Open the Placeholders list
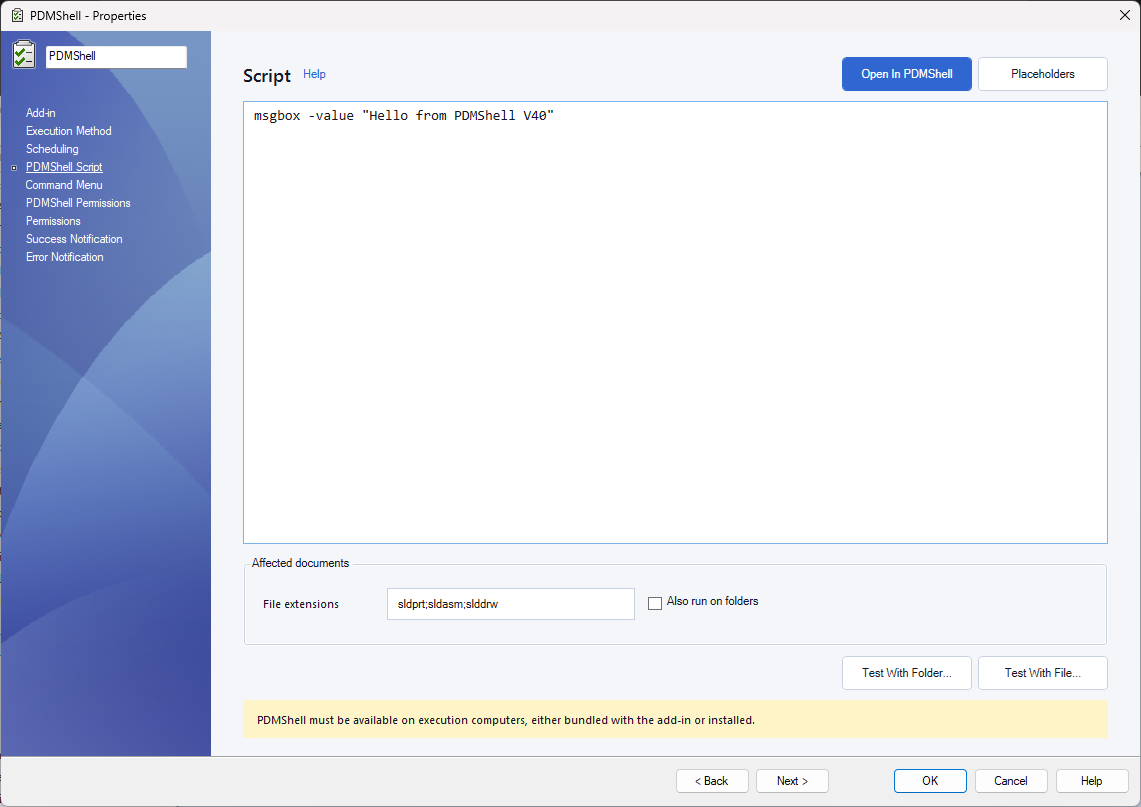The width and height of the screenshot is (1141, 807). (x=1043, y=74)
